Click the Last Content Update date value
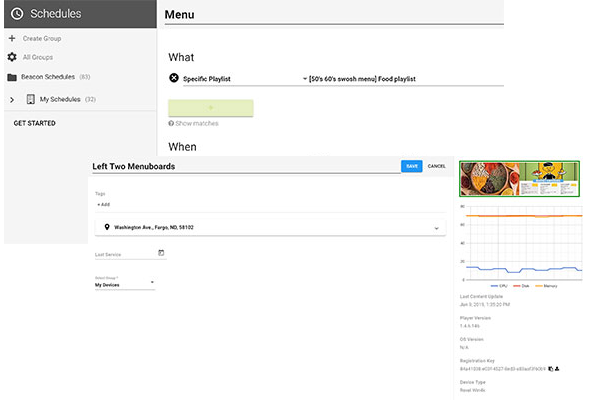 pyautogui.click(x=484, y=305)
